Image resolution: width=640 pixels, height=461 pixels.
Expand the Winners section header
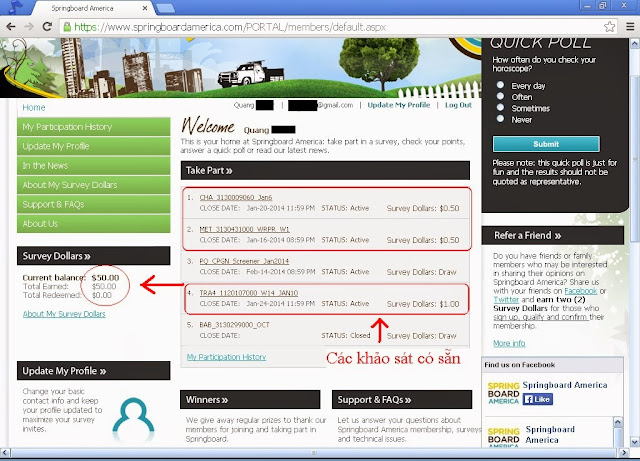250,400
